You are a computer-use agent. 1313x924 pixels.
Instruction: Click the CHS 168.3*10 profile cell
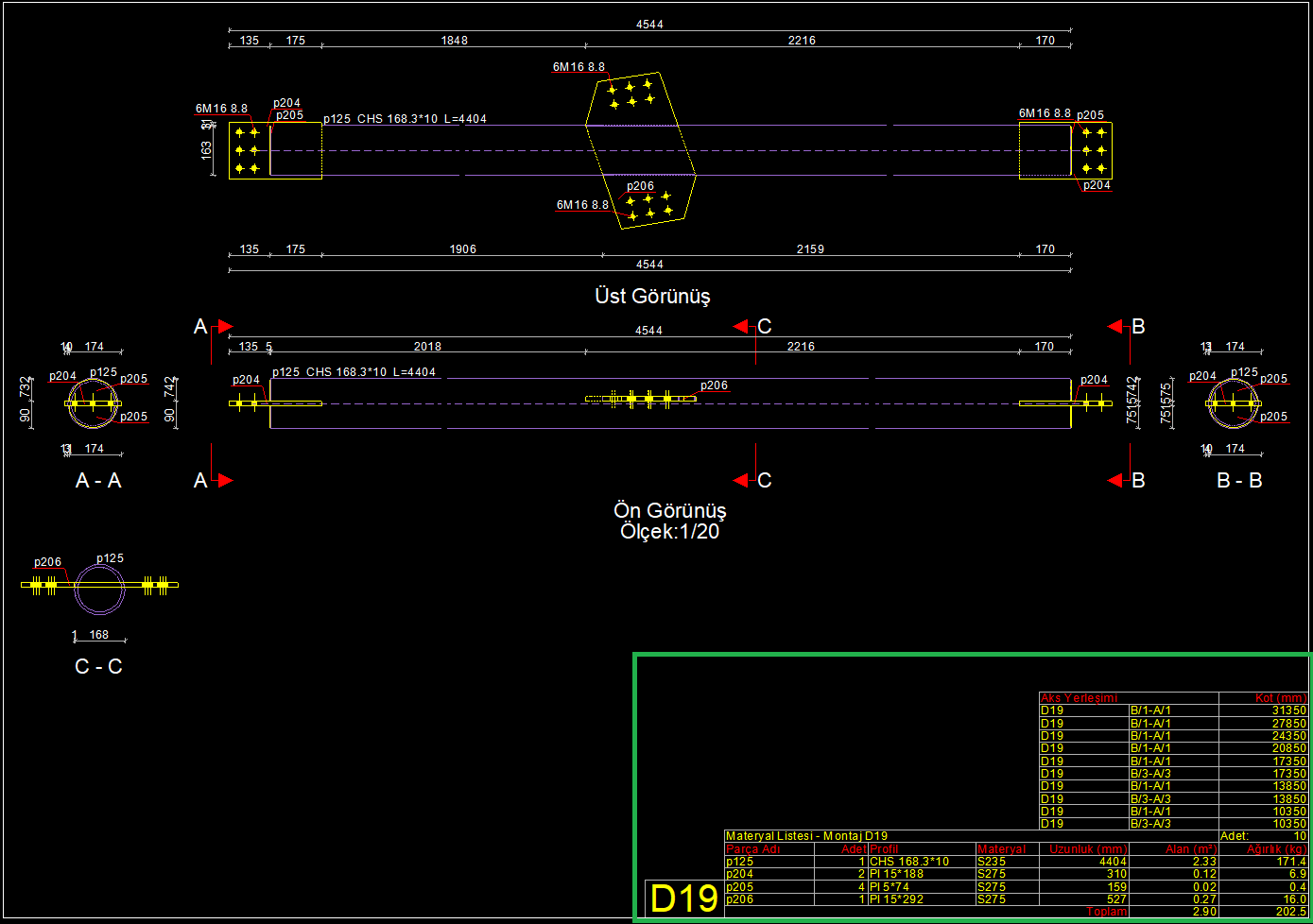[909, 862]
